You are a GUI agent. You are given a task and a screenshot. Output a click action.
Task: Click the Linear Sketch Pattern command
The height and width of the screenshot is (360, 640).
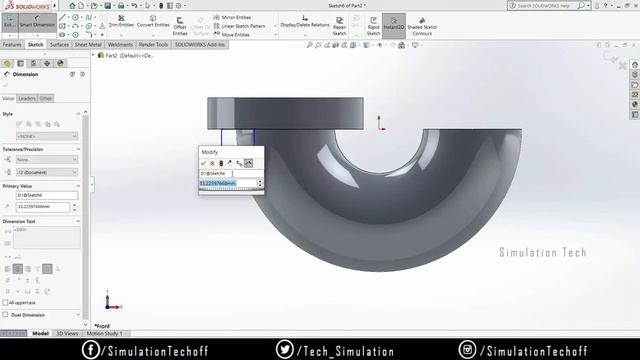point(239,26)
